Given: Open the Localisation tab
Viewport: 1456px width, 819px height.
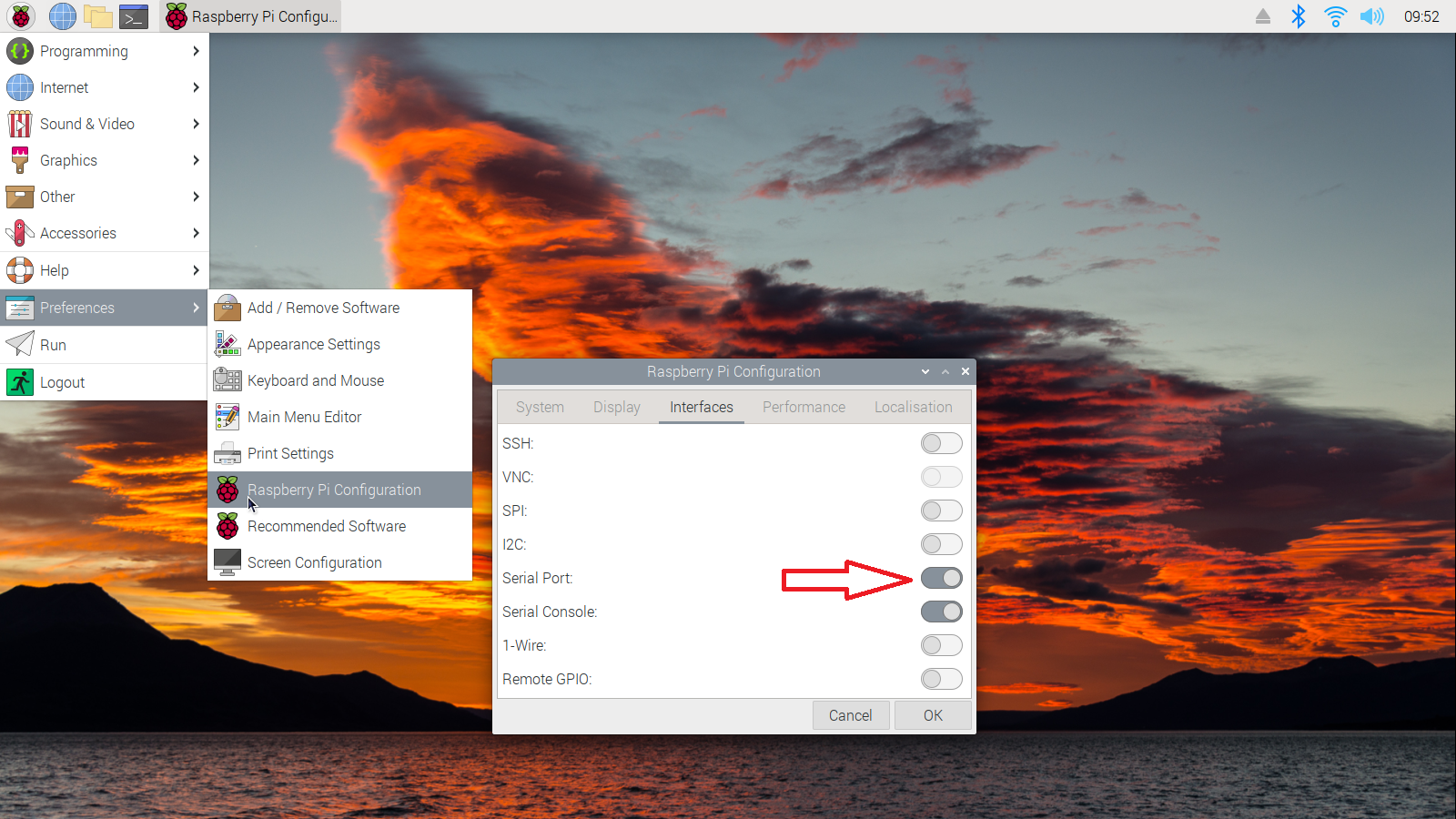Looking at the screenshot, I should pyautogui.click(x=914, y=407).
